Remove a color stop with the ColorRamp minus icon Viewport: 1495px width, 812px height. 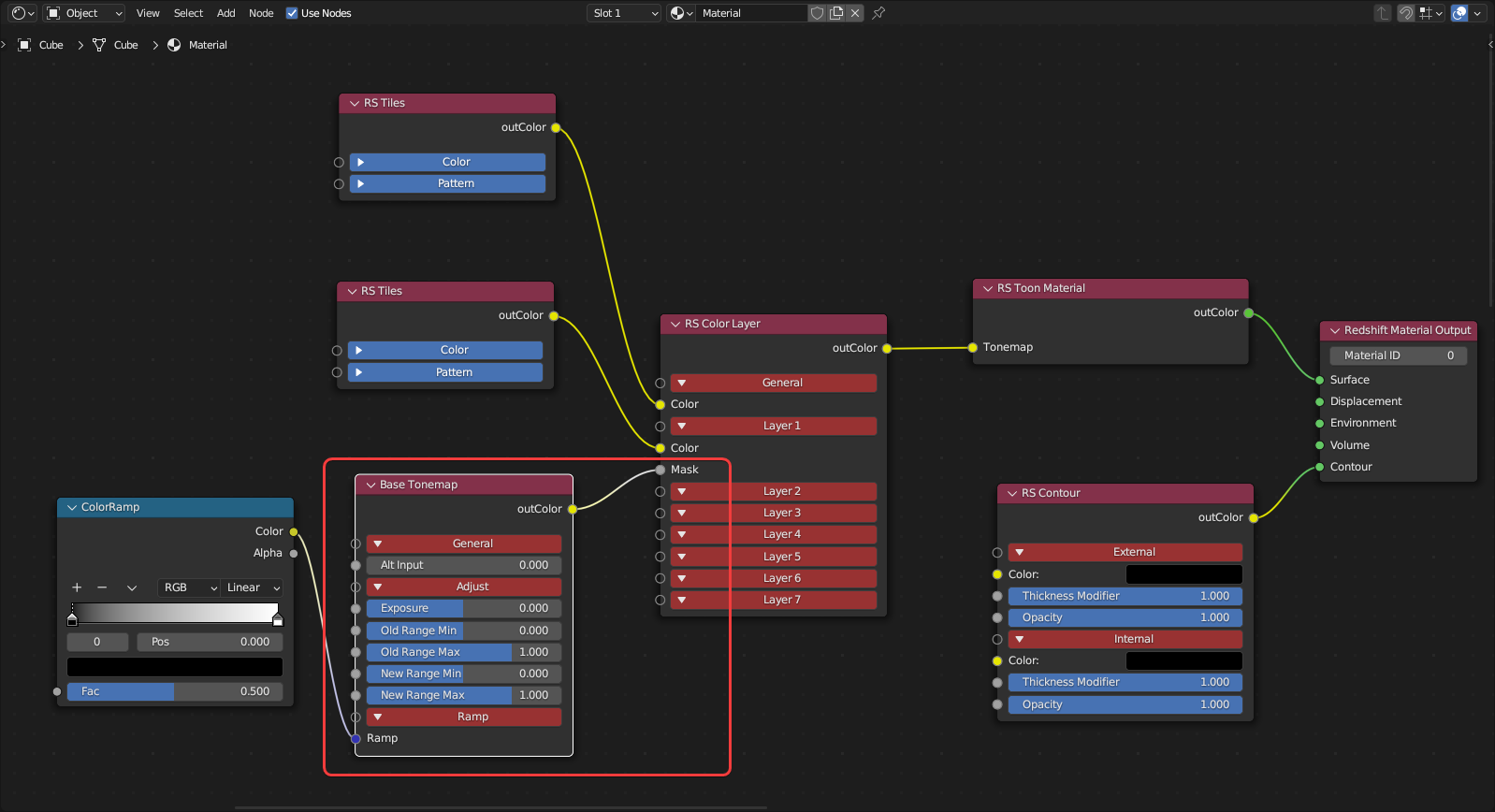(102, 587)
